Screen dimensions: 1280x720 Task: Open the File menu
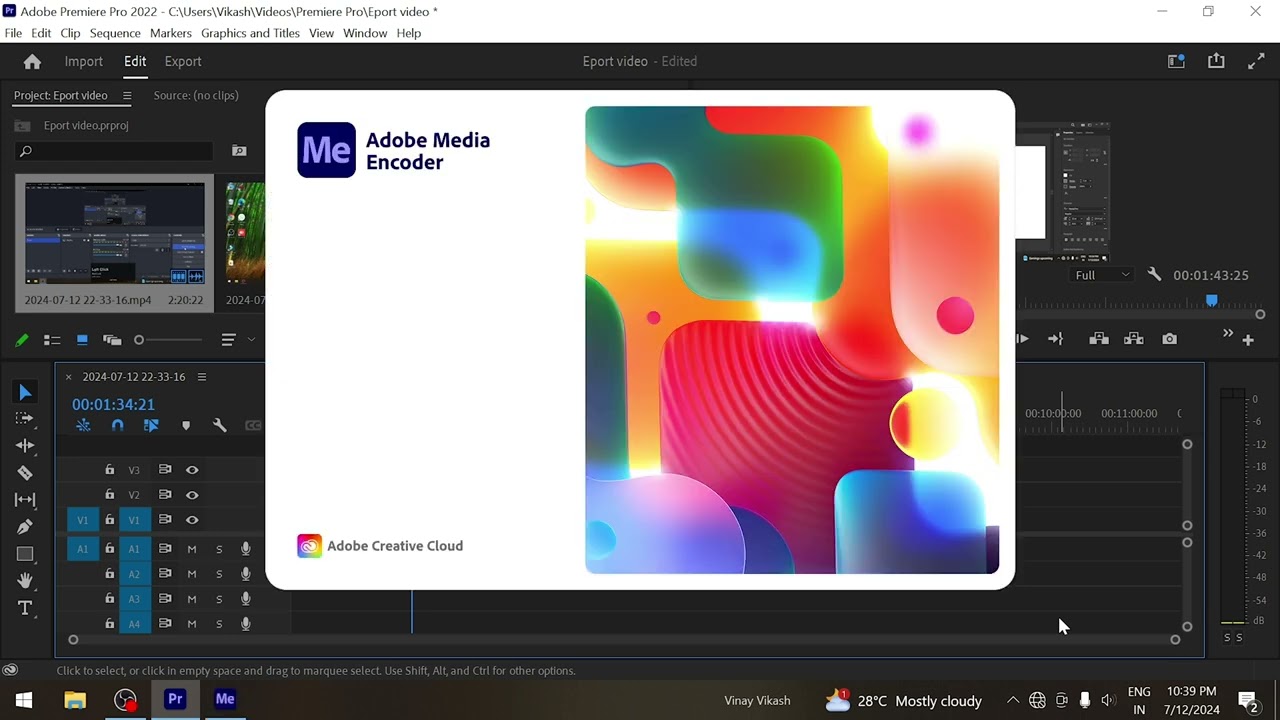(13, 33)
